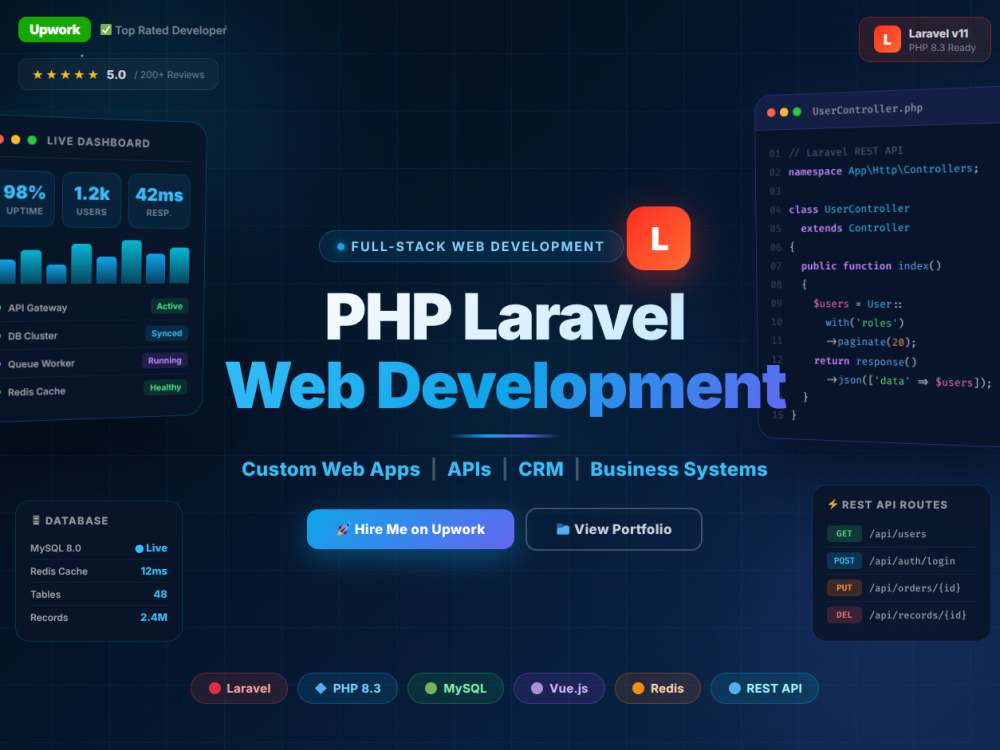This screenshot has width=1000, height=750.
Task: Select the Redis tech tag
Action: pos(658,688)
